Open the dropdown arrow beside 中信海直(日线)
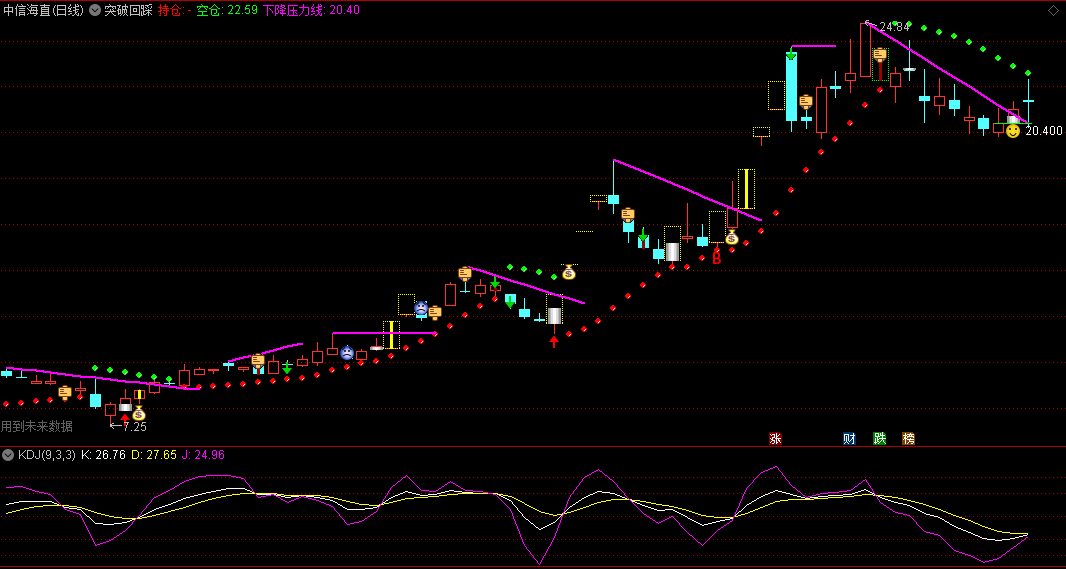 click(94, 10)
